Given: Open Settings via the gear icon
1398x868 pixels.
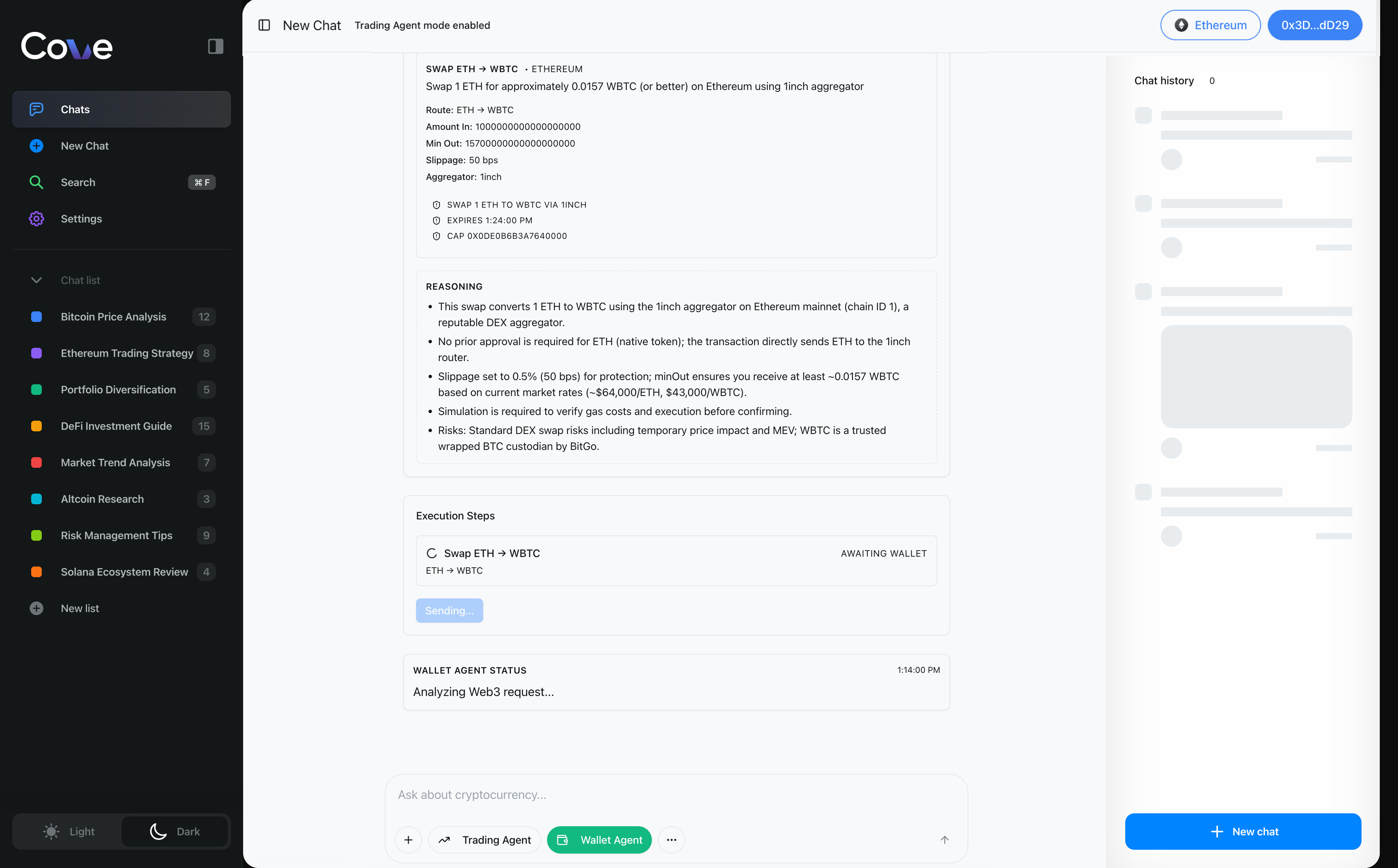Looking at the screenshot, I should [36, 219].
